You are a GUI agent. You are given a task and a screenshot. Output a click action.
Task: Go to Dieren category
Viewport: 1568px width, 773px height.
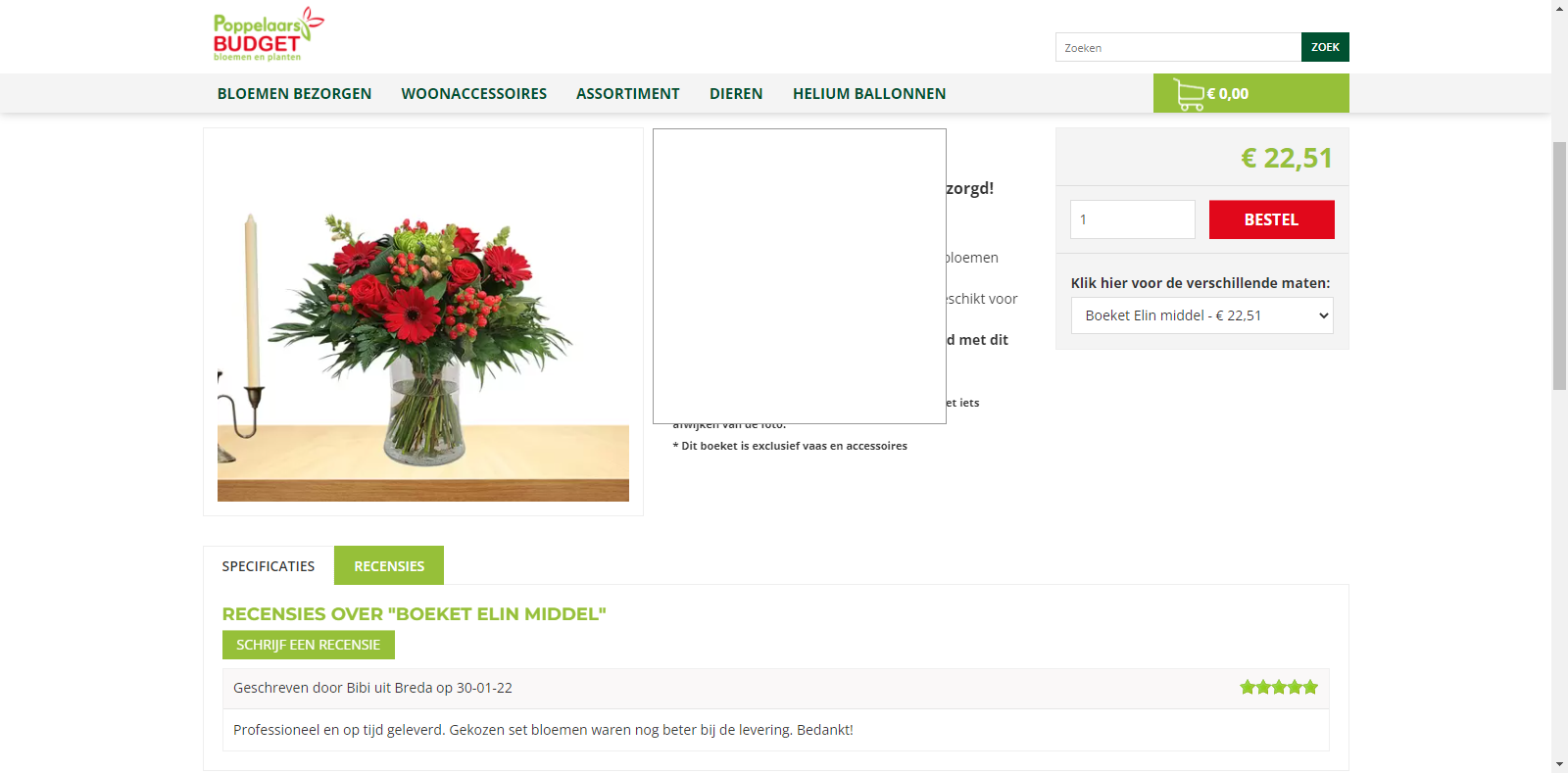pyautogui.click(x=736, y=94)
